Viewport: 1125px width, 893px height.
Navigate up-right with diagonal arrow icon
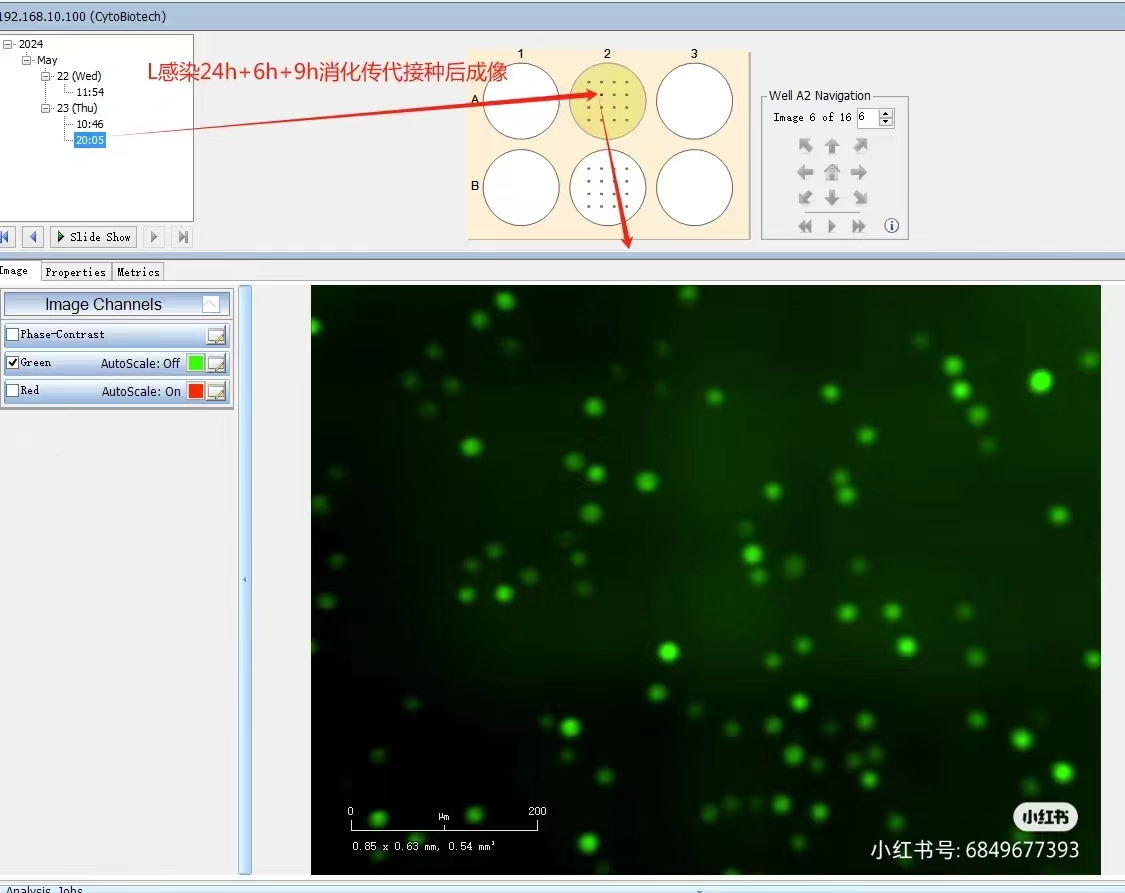(860, 146)
